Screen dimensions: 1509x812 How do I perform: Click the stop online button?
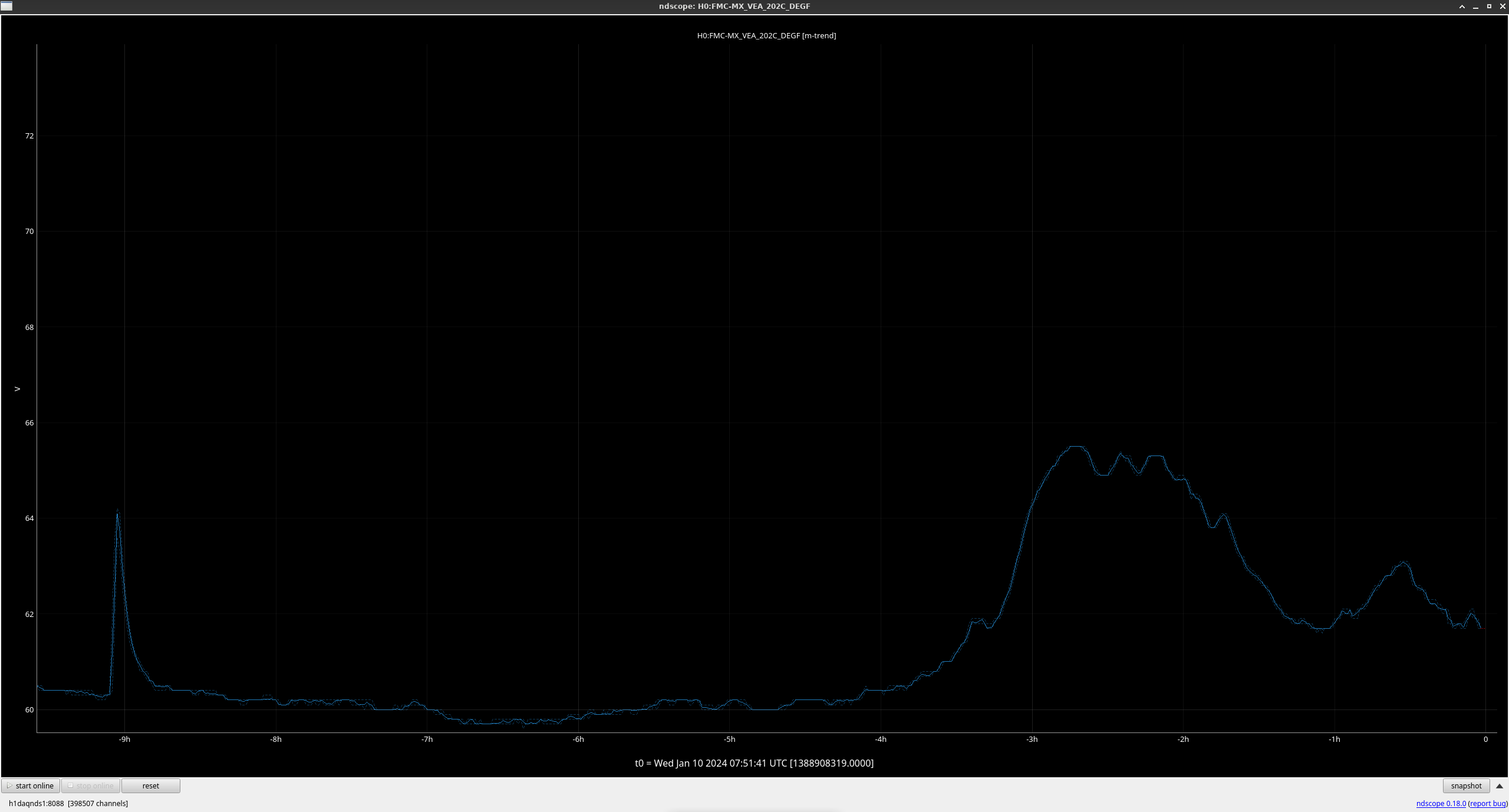coord(91,785)
